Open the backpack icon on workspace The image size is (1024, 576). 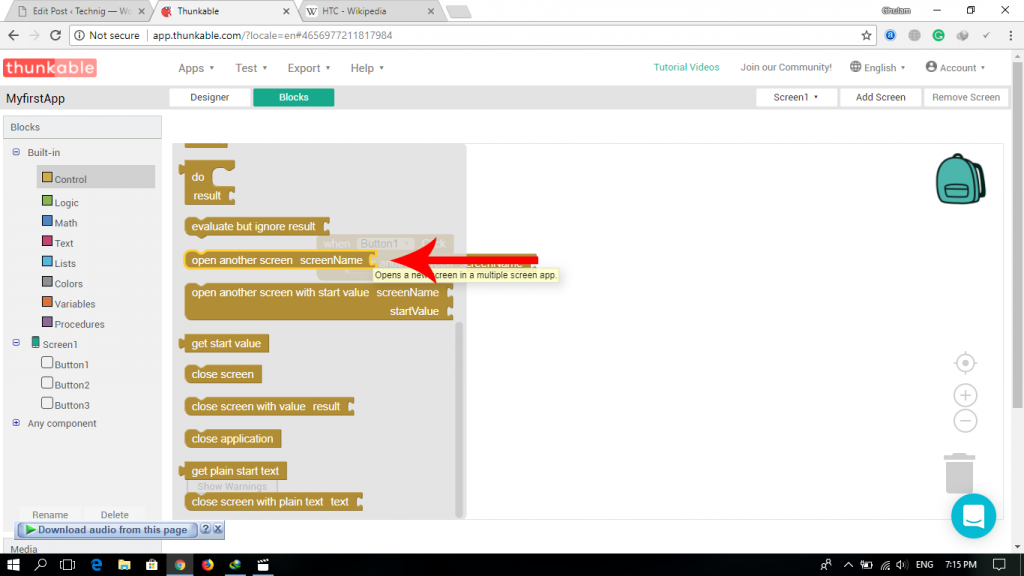(960, 179)
